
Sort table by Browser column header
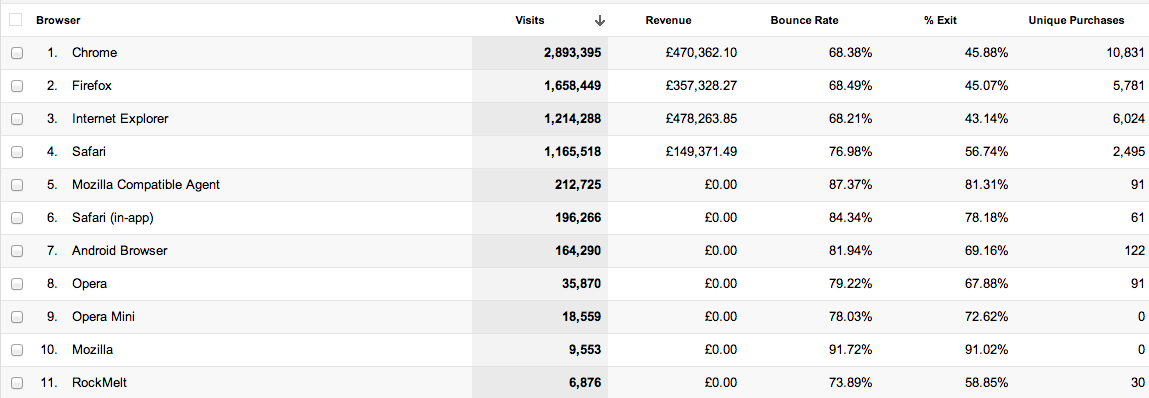tap(58, 21)
